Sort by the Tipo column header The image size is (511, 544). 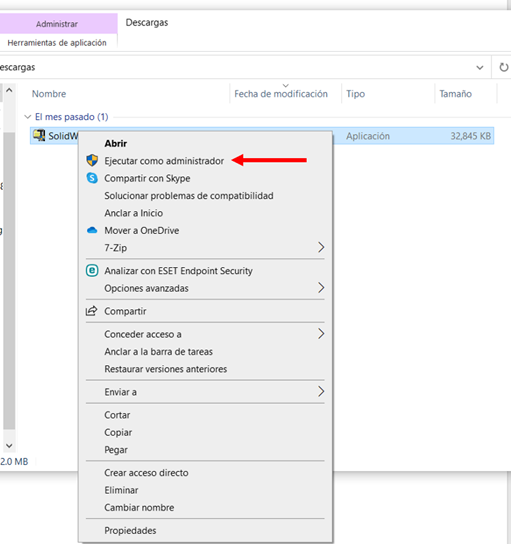coord(355,94)
